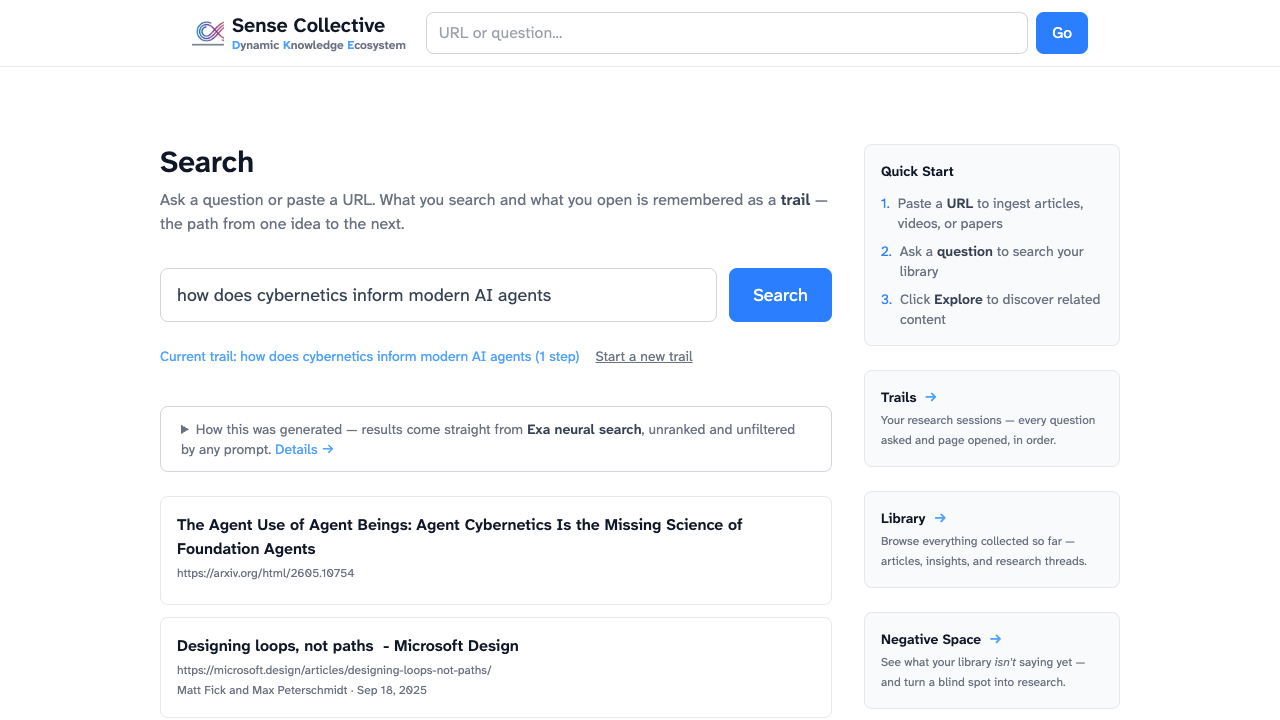Click the 'Exa neural search' text
1280x720 pixels.
pyautogui.click(x=584, y=429)
